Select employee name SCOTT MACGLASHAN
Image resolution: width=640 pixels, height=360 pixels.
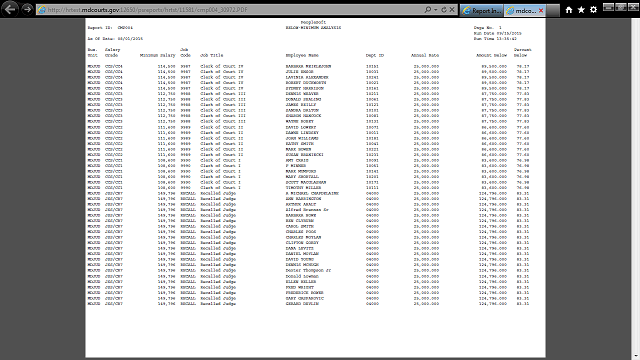click(306, 182)
